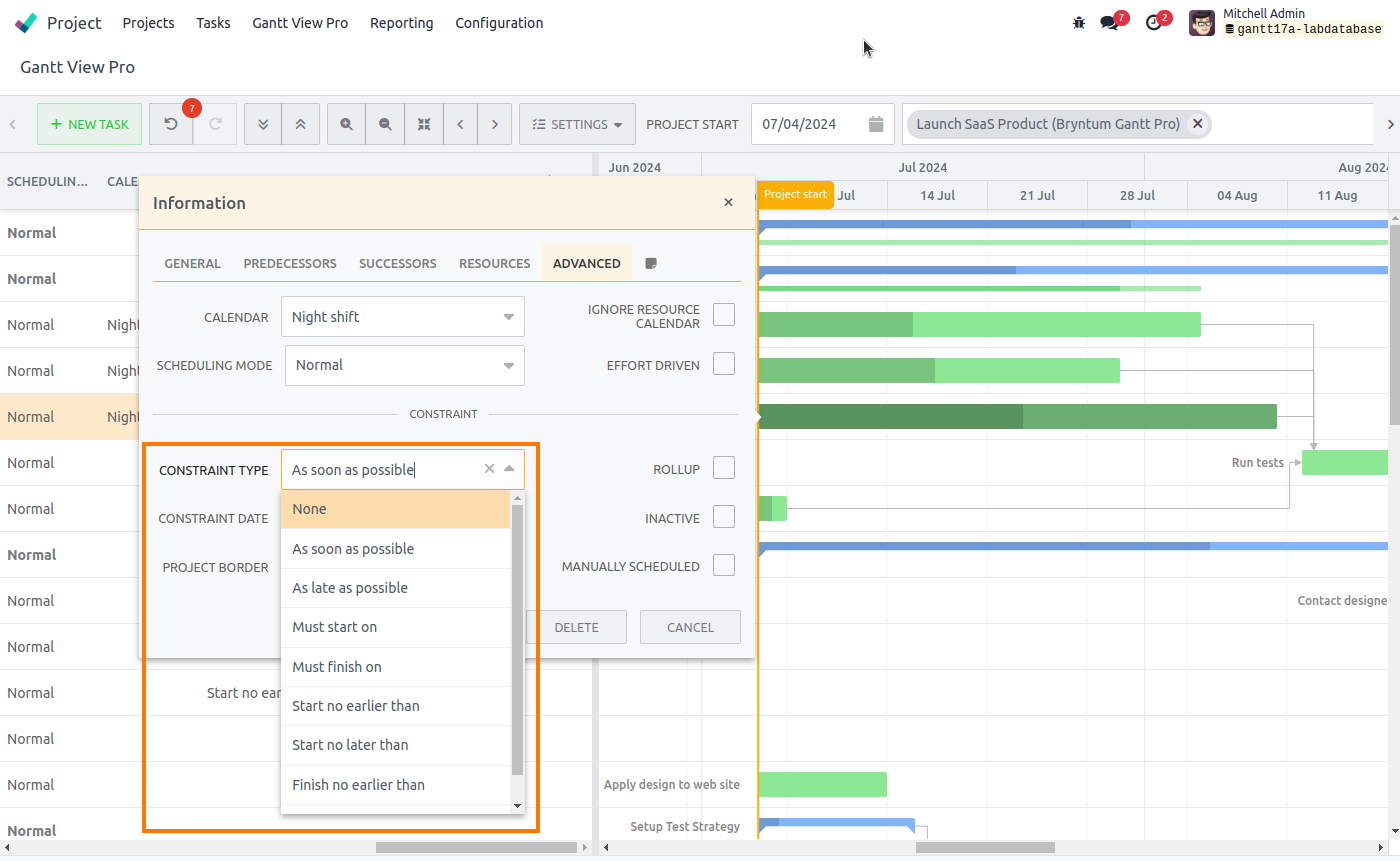Click the Undo icon with badge 7
The image size is (1400, 861).
(170, 124)
